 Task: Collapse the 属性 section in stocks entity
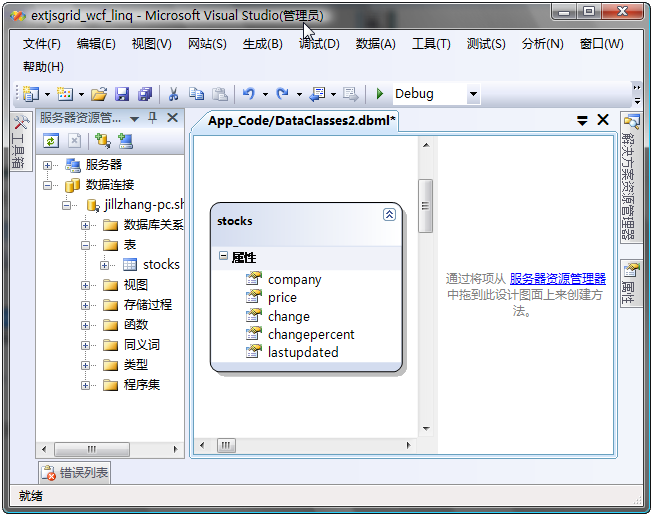point(223,258)
